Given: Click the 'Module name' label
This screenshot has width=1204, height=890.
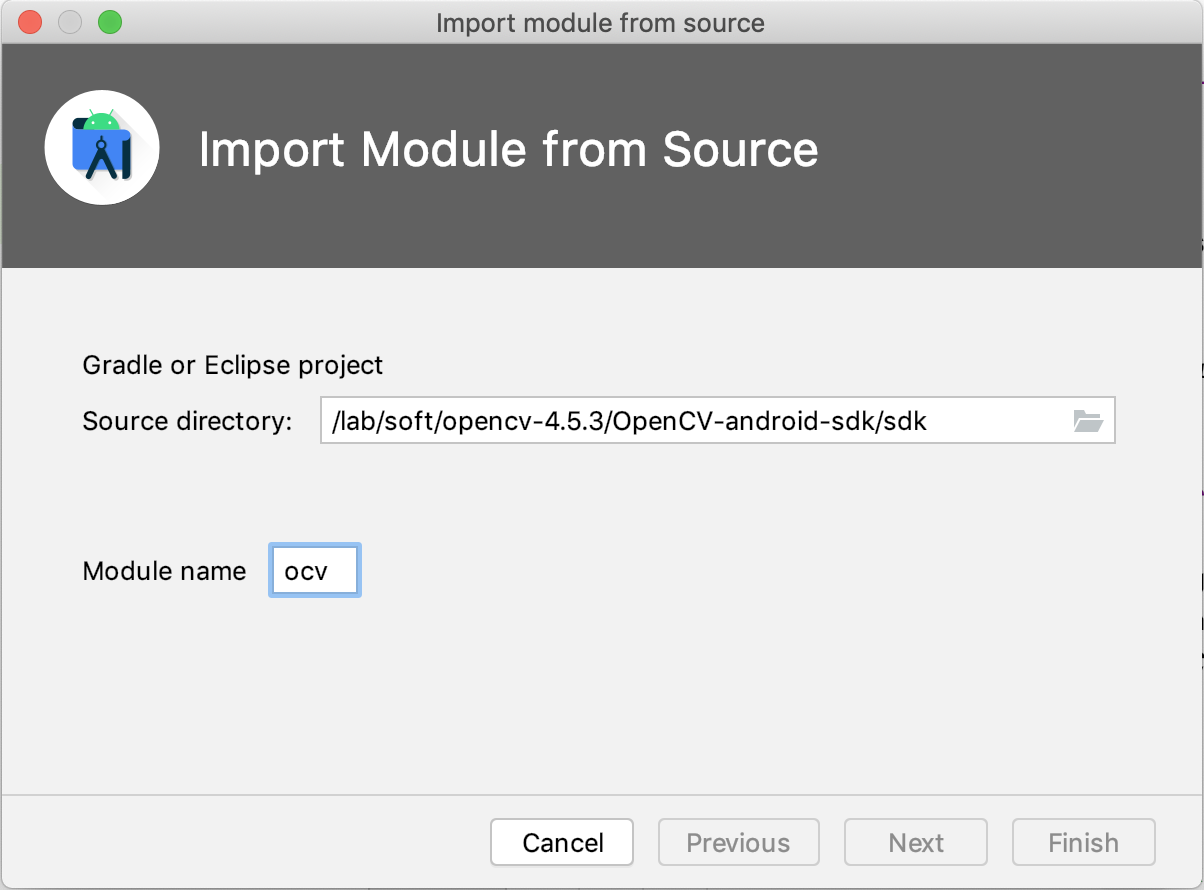Looking at the screenshot, I should (164, 571).
